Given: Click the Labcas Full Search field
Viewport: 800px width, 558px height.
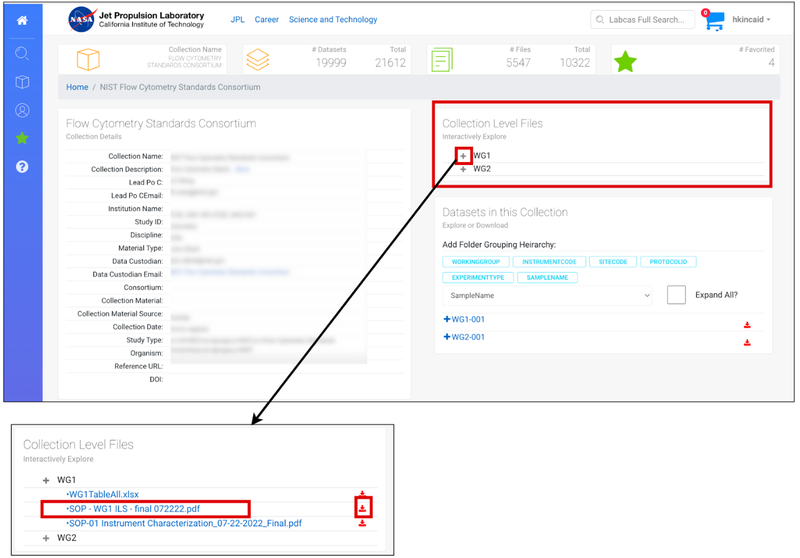Looking at the screenshot, I should coord(642,20).
